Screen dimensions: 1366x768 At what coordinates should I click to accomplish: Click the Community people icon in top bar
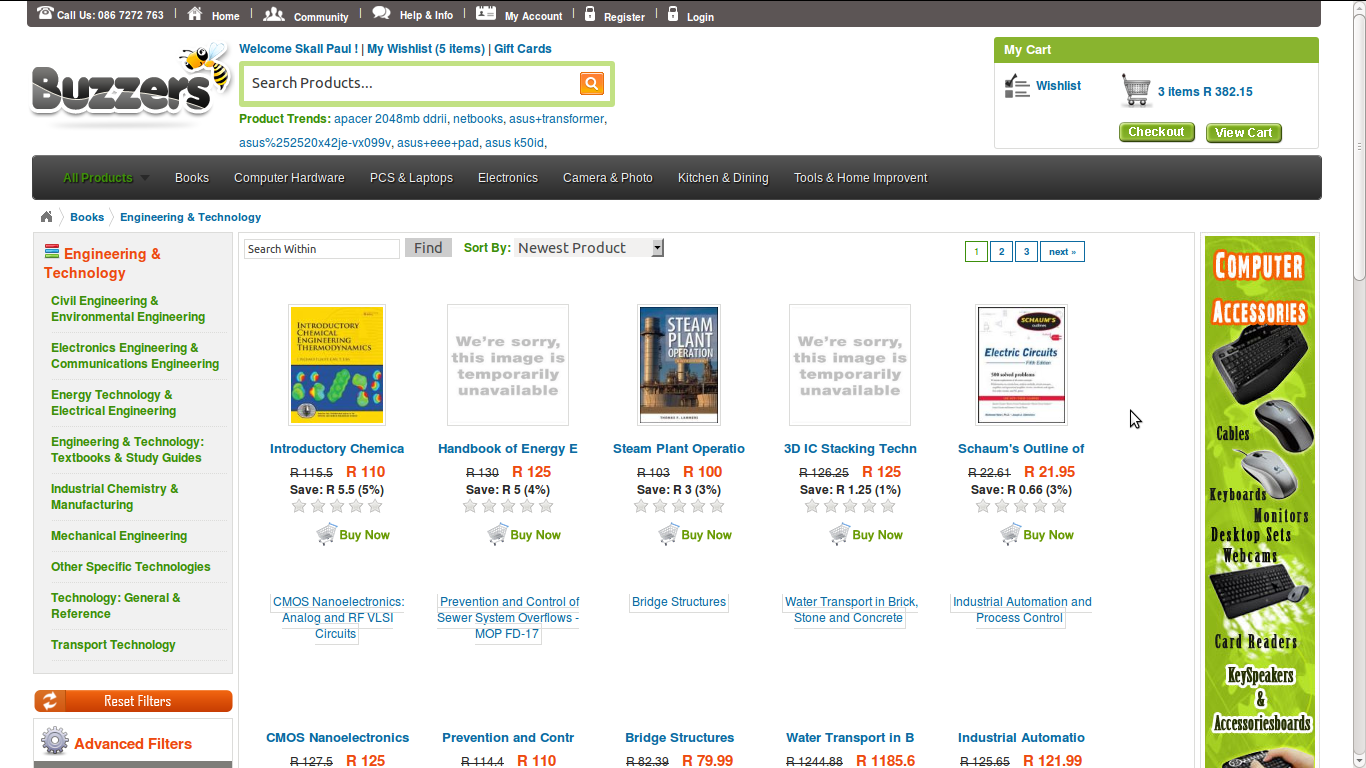(273, 13)
